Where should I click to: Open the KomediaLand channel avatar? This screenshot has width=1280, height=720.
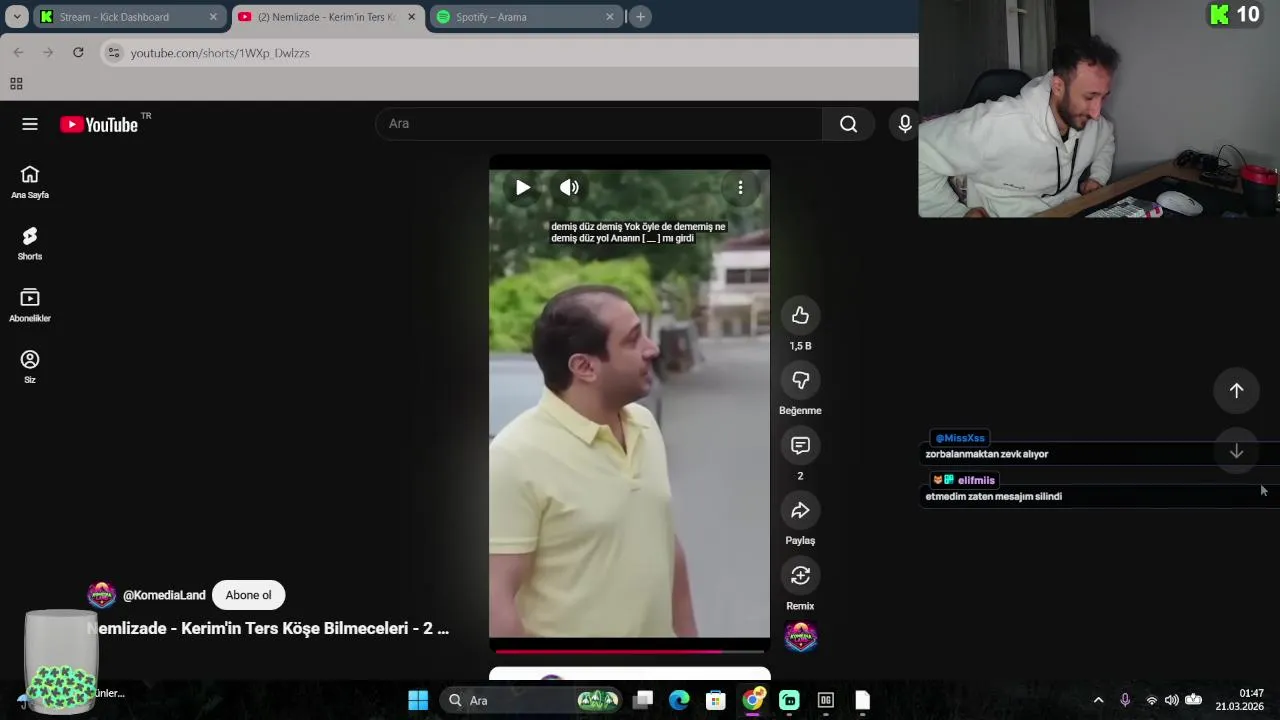pyautogui.click(x=102, y=595)
